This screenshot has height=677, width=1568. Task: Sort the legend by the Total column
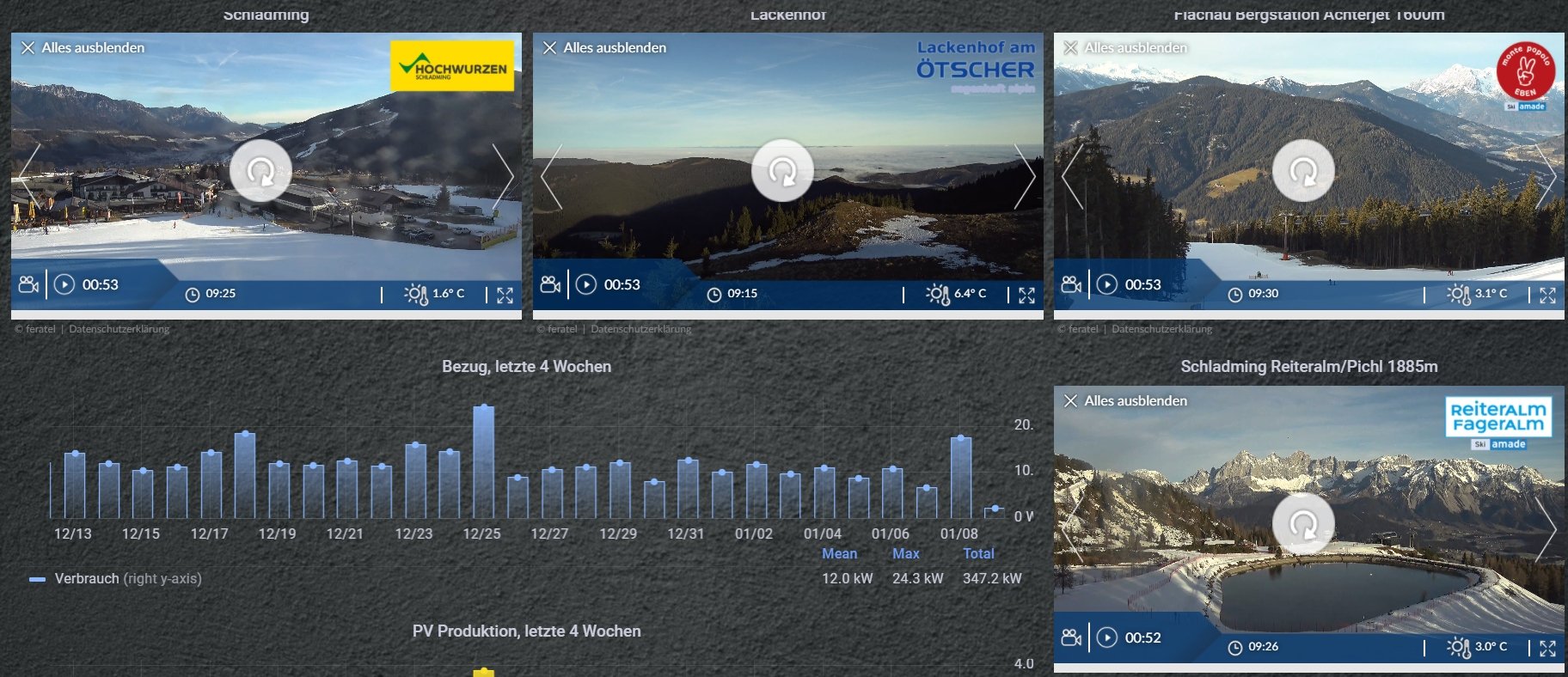pos(978,554)
